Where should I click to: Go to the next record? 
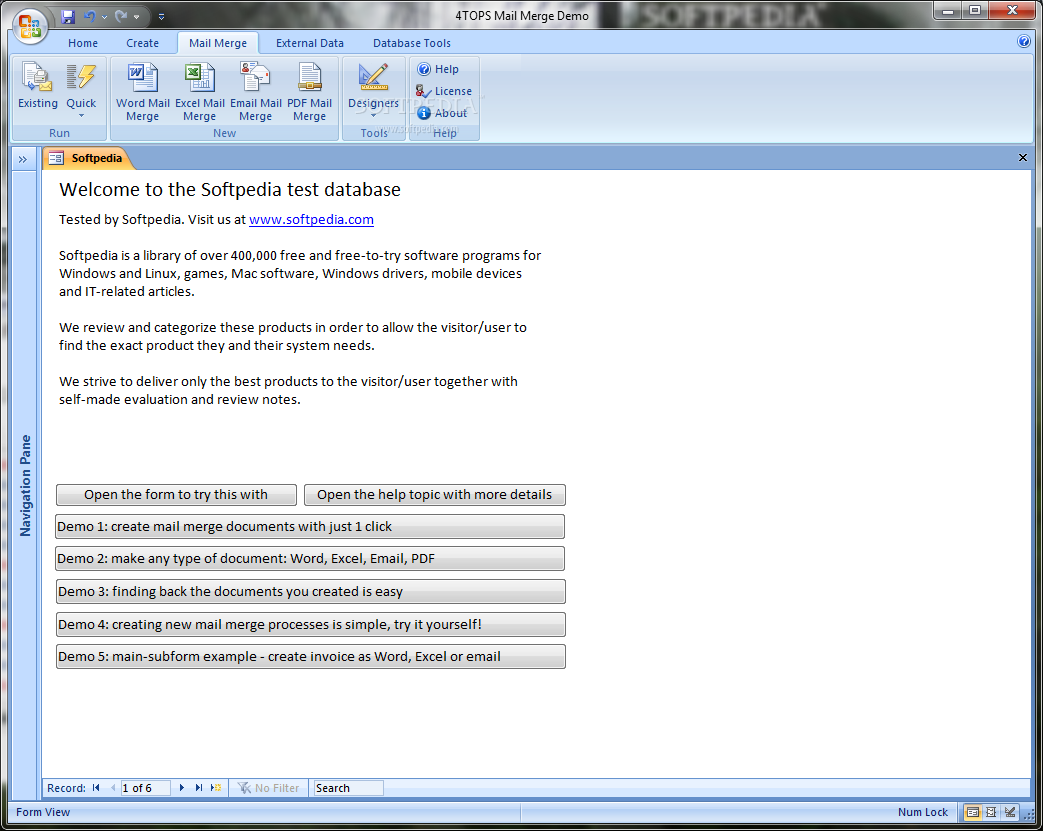tap(182, 788)
